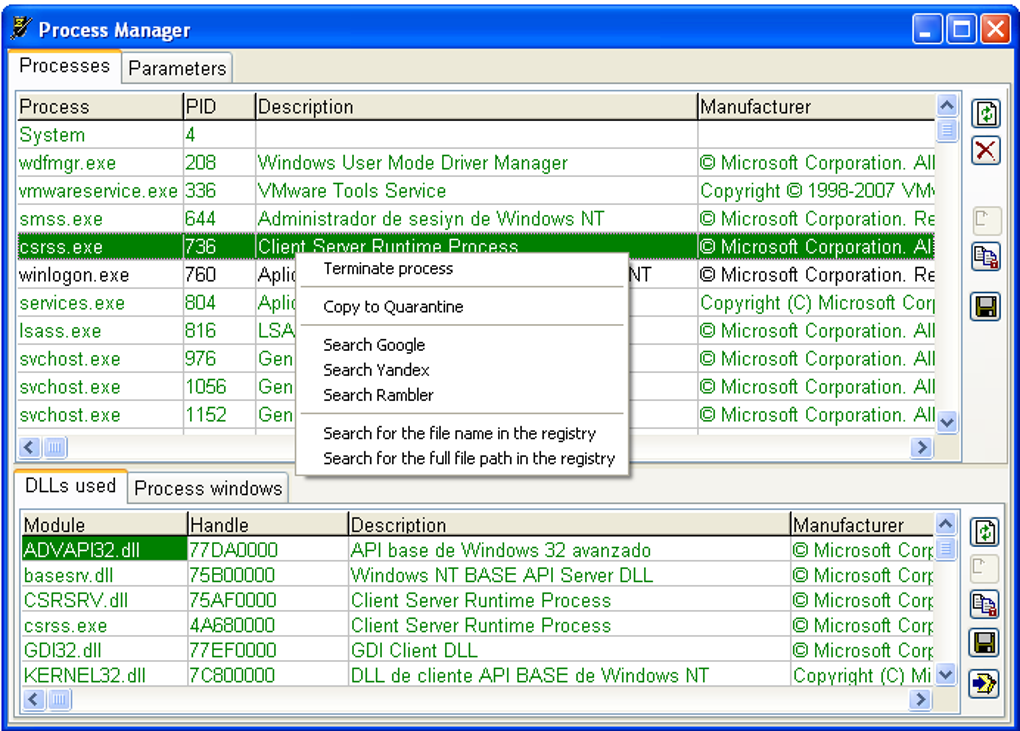The height and width of the screenshot is (731, 1020).
Task: Click the down arrow of process list scrollbar
Action: [947, 422]
